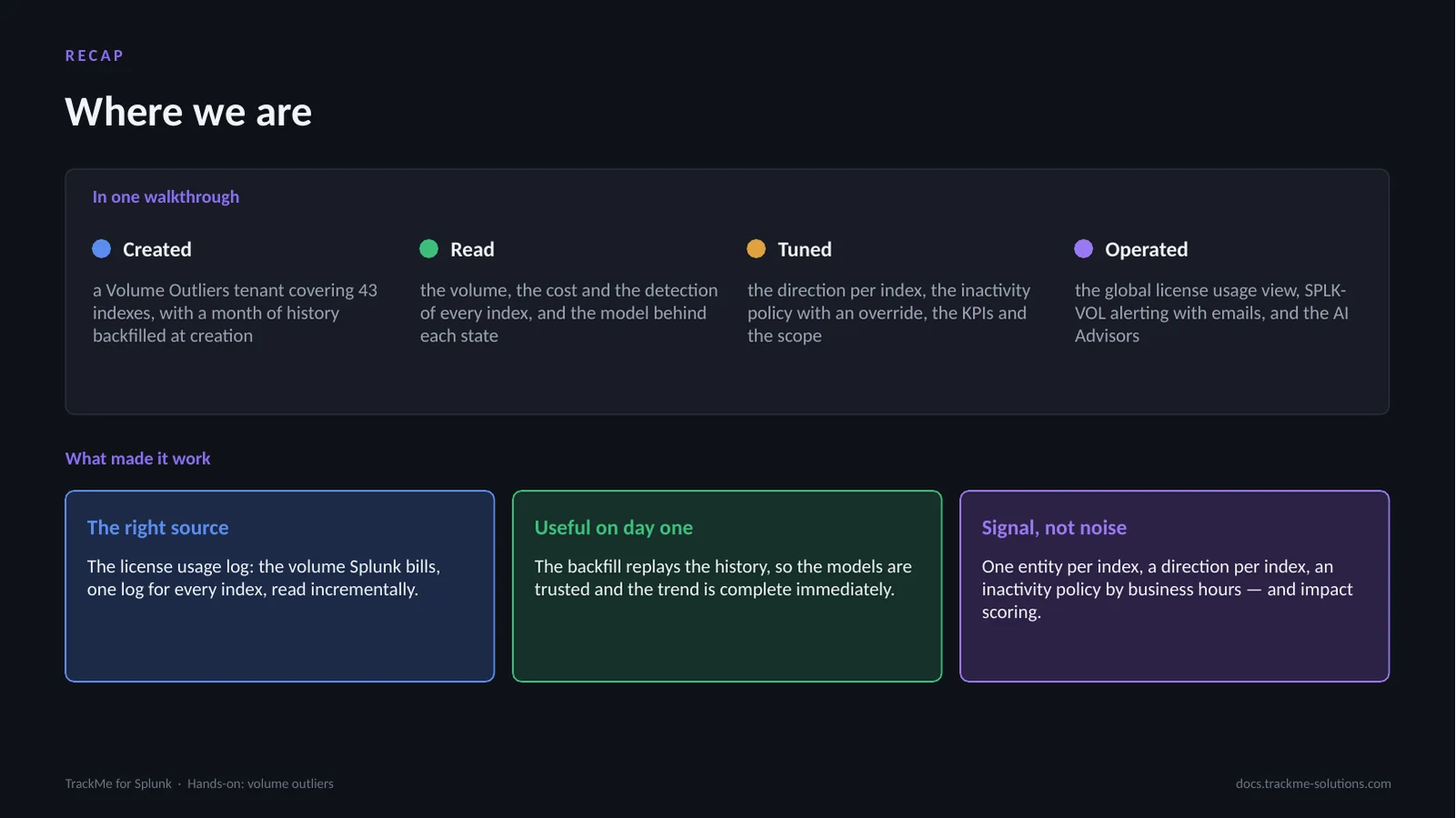Click the RECAP section label
This screenshot has width=1456, height=818.
click(95, 56)
